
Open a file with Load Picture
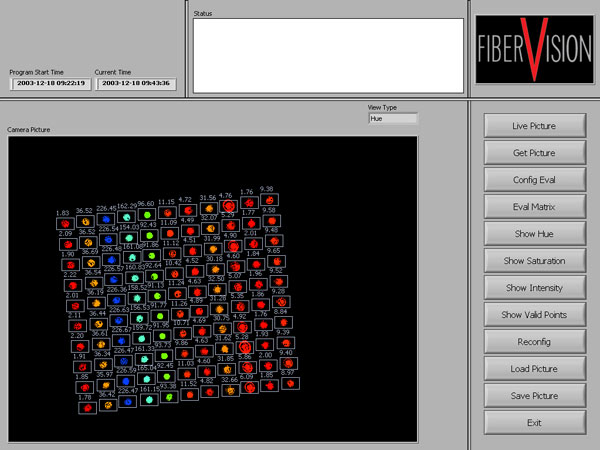[533, 369]
